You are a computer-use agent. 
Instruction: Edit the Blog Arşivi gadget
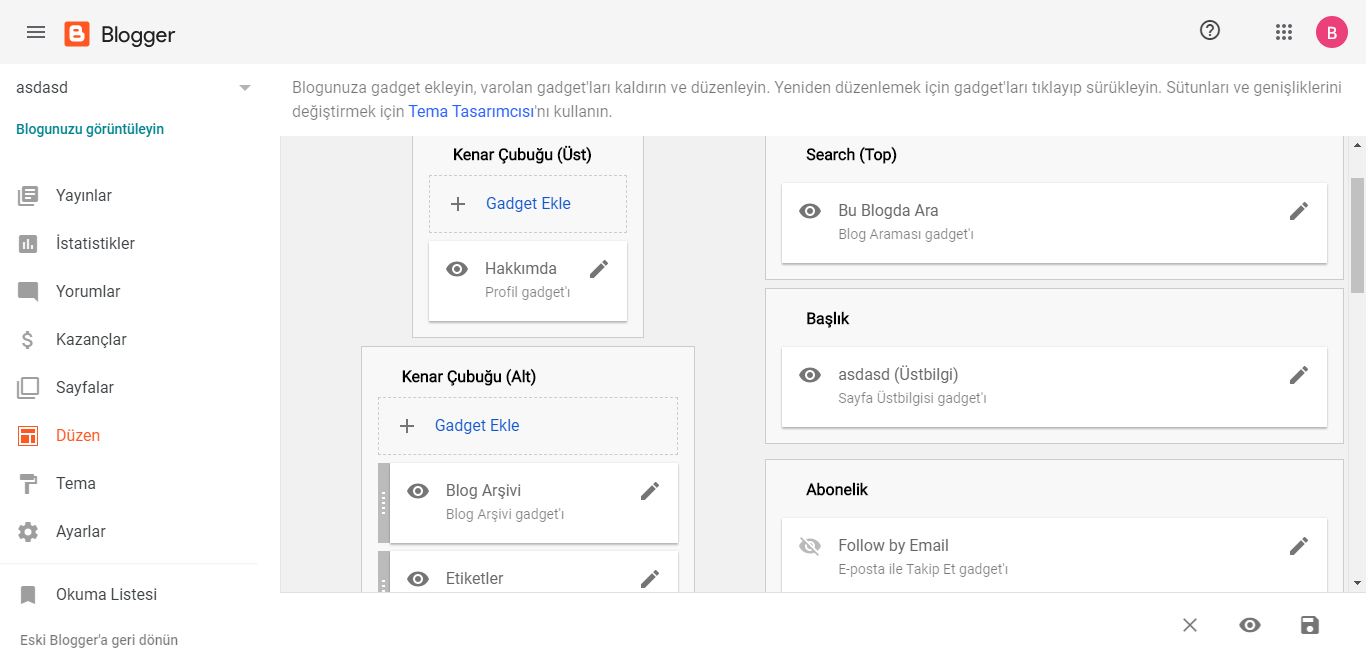point(650,491)
